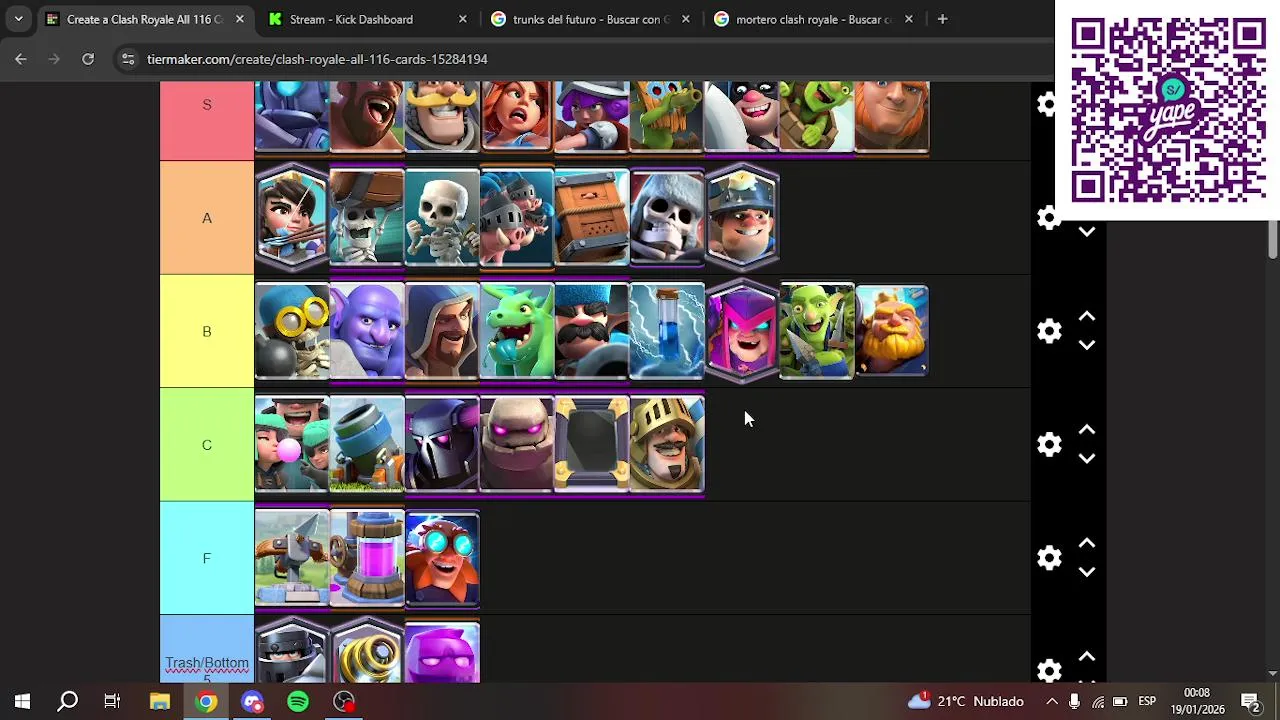Select X-Bow card in F tier
1280x720 pixels.
pos(292,558)
